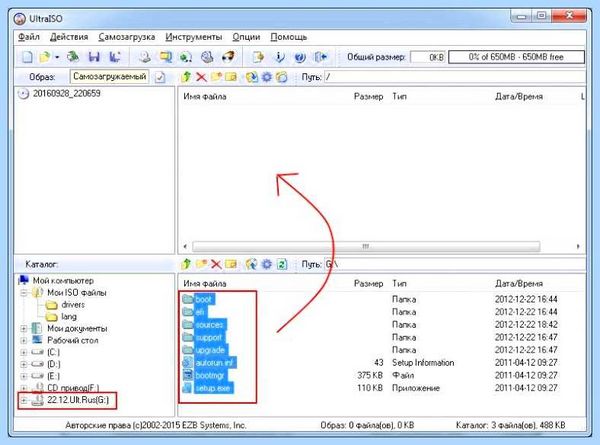Click the Add files page-arrow icon
The image size is (600, 445).
(258, 57)
